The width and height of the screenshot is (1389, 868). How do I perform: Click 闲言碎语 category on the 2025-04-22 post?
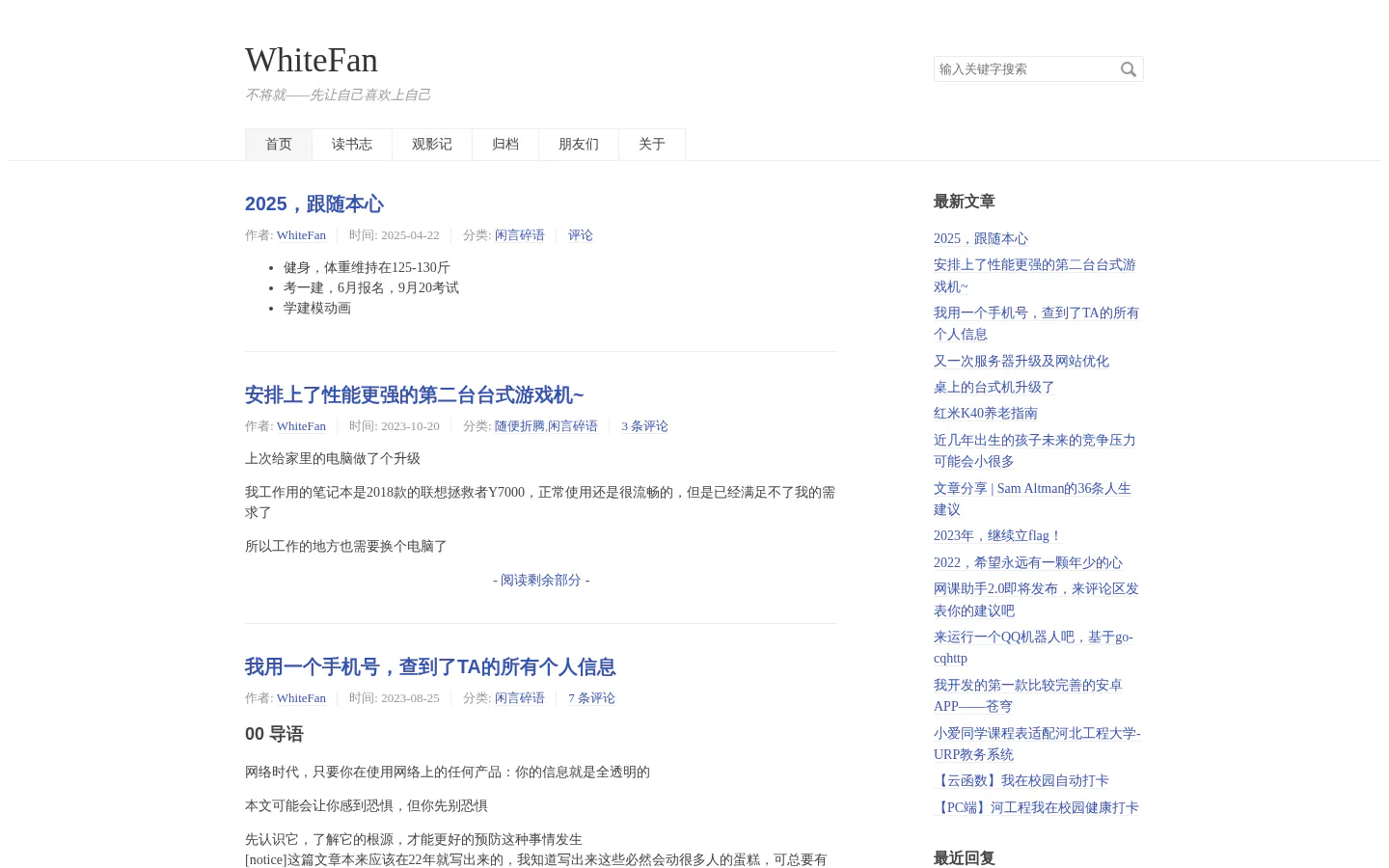coord(520,235)
